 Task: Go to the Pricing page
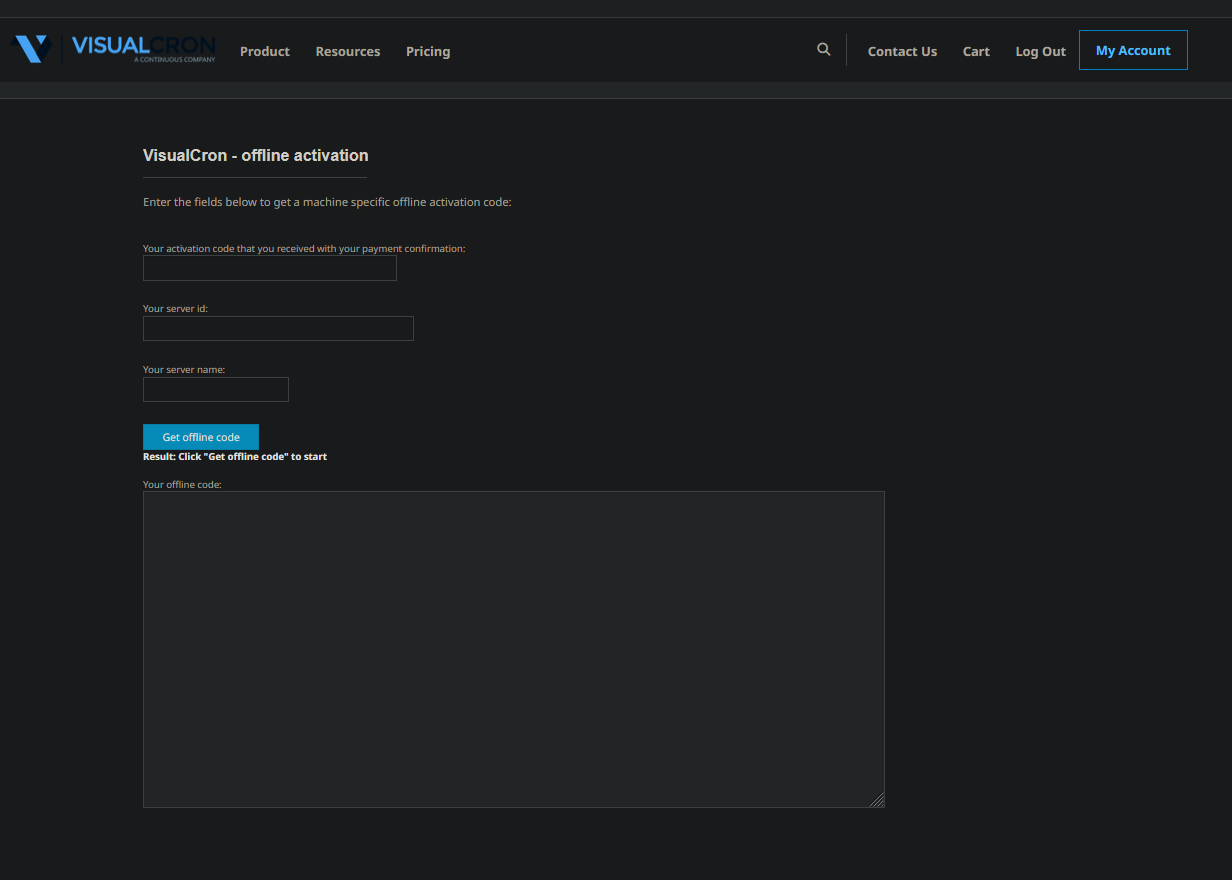click(428, 51)
